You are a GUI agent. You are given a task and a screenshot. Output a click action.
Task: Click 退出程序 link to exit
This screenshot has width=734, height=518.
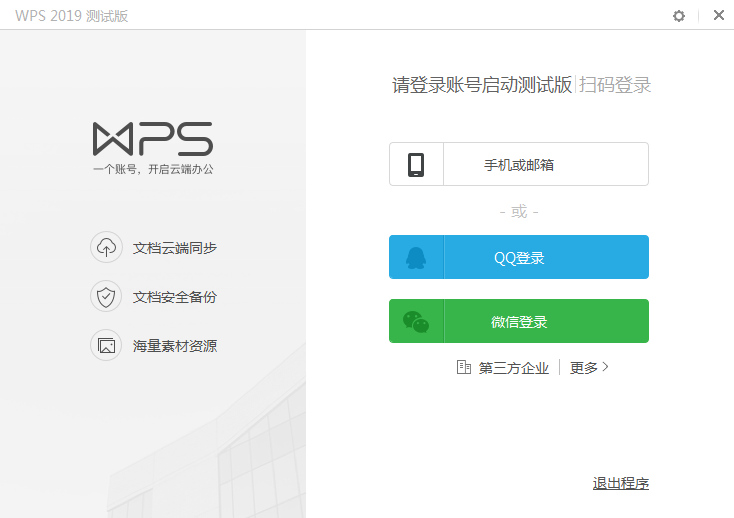[621, 483]
